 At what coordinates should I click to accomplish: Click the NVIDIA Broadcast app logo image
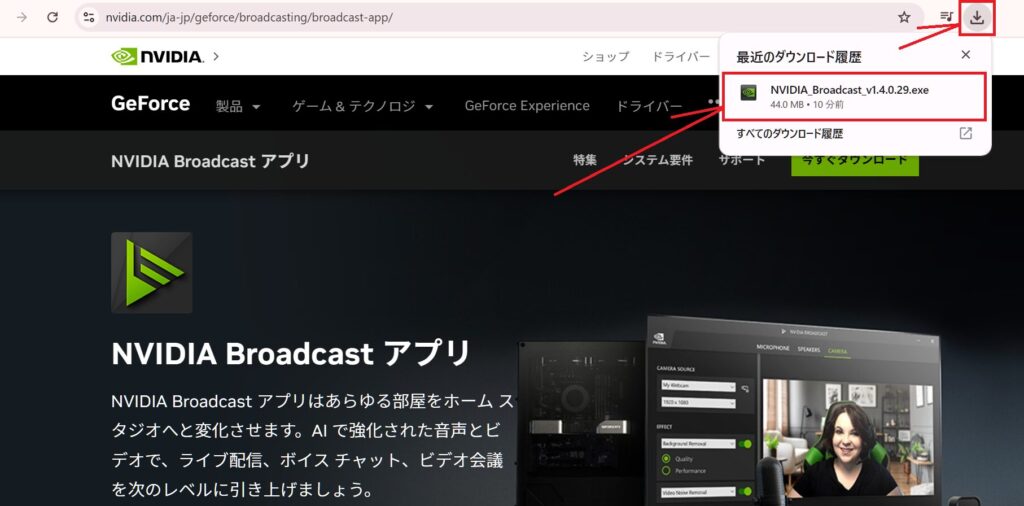(152, 273)
